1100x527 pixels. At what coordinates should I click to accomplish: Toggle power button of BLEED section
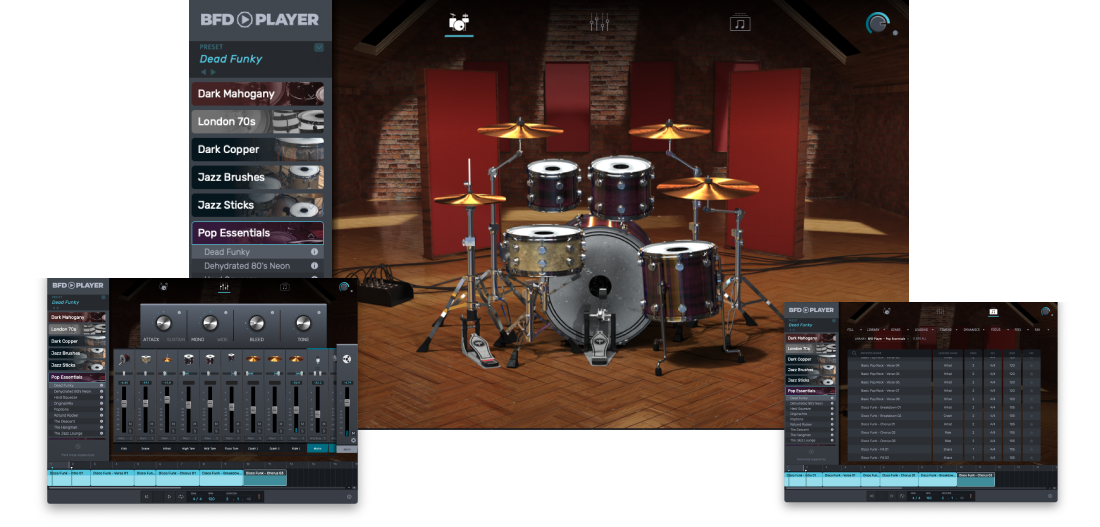[x=272, y=313]
